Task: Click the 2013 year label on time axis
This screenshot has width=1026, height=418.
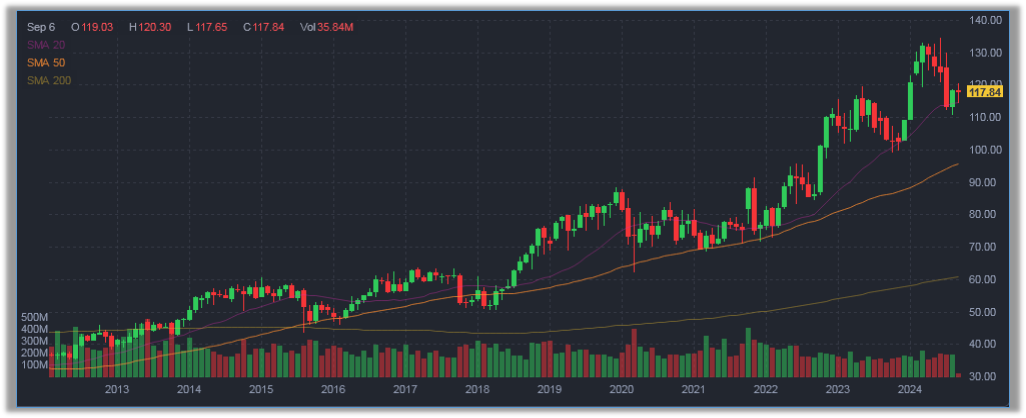Action: click(x=116, y=391)
